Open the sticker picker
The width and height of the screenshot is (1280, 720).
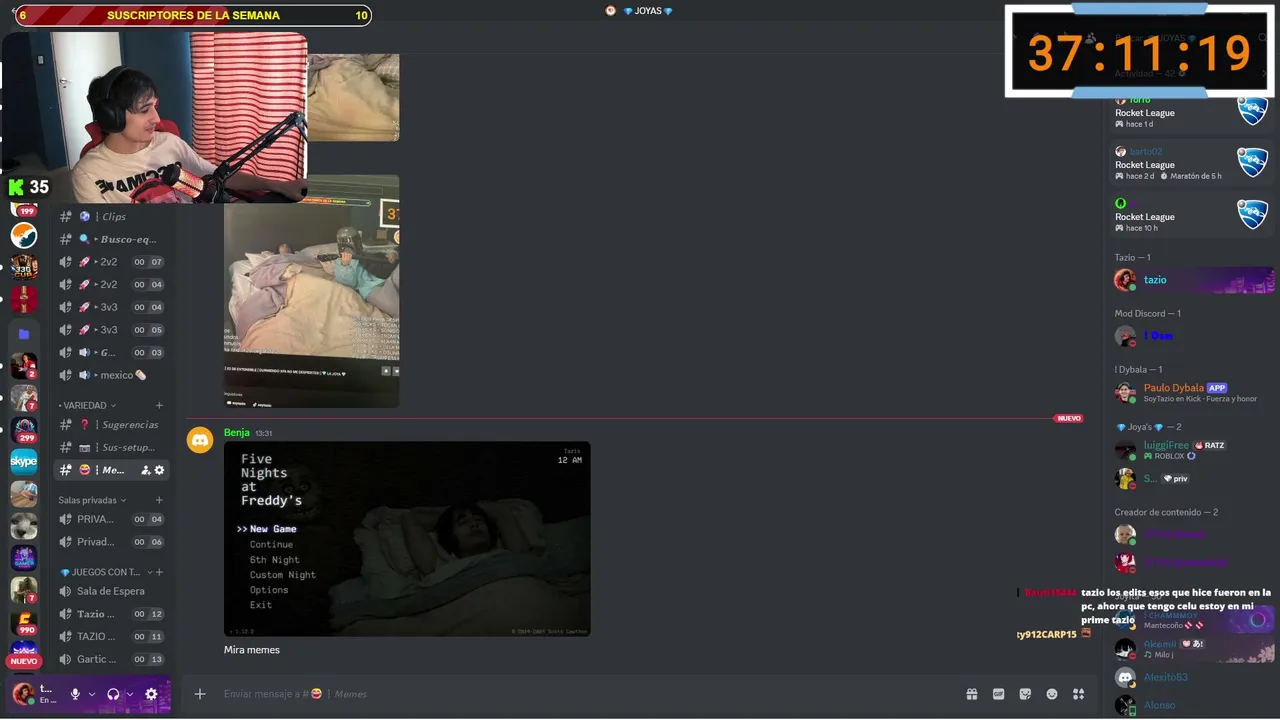(1025, 694)
